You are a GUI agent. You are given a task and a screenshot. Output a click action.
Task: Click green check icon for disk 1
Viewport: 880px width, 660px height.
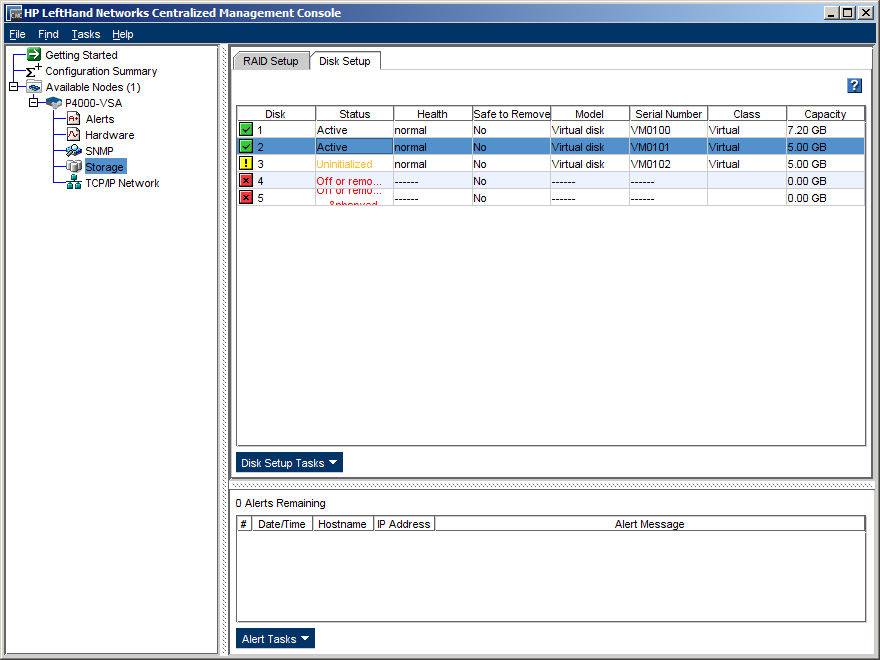(x=246, y=130)
